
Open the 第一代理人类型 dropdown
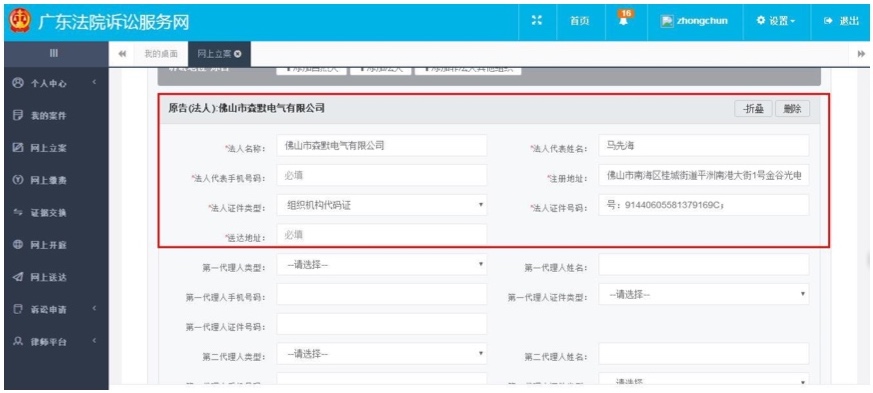click(381, 264)
